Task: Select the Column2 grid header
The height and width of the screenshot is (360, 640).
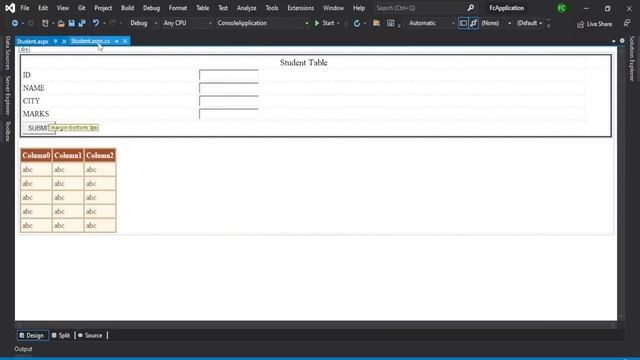Action: (x=100, y=156)
